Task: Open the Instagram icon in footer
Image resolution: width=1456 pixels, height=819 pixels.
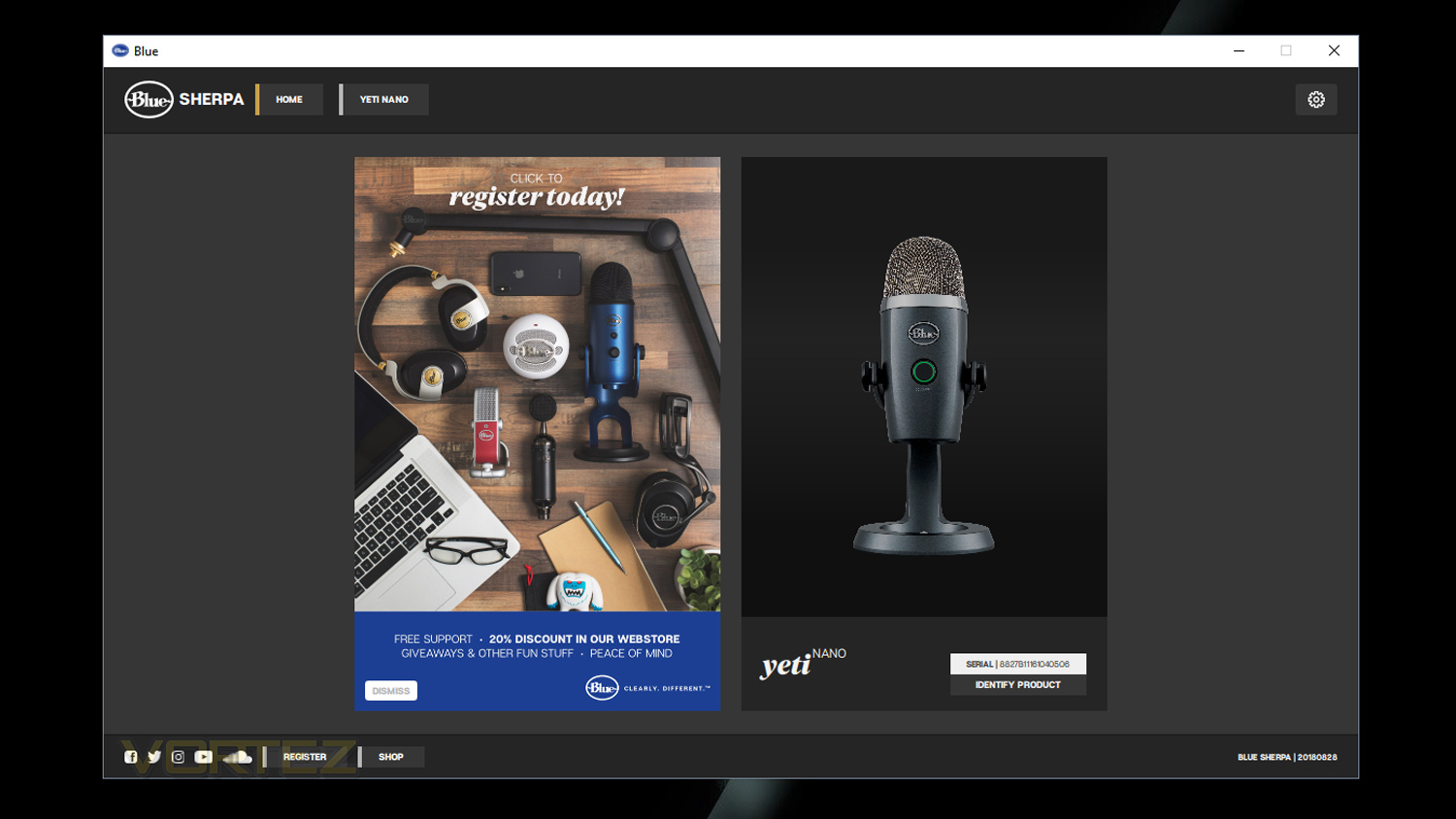Action: [178, 757]
